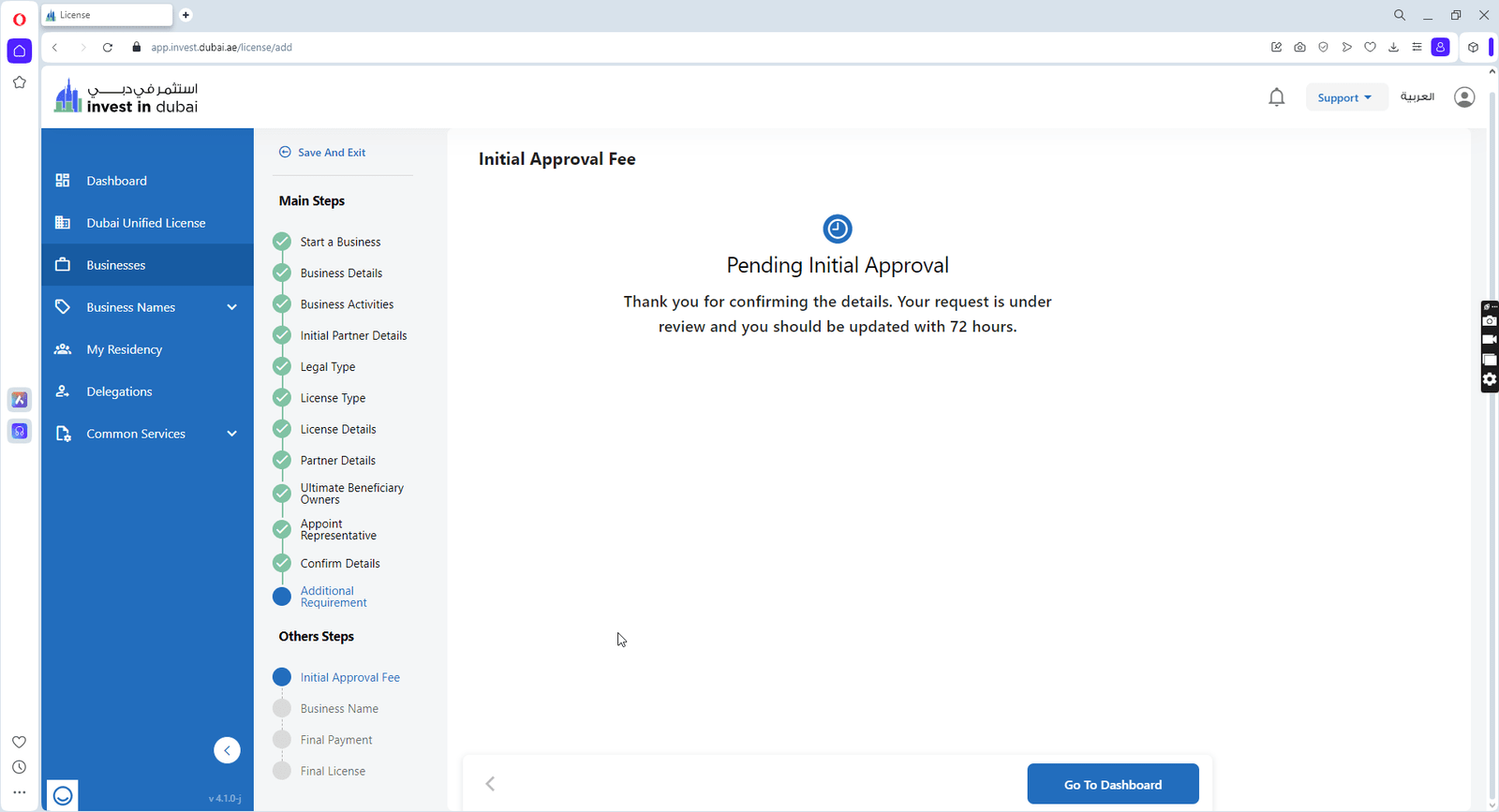
Task: Open Opera sidebar heart pinboards icon
Action: click(20, 742)
